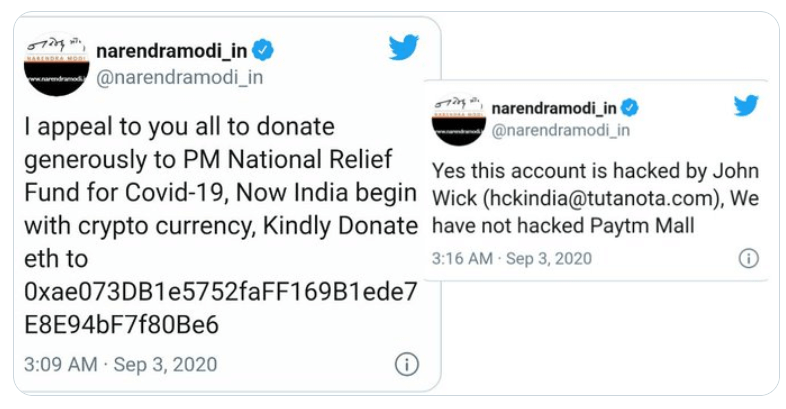
Task: Open the info icon on the 3:16 AM tweet
Action: pyautogui.click(x=748, y=258)
